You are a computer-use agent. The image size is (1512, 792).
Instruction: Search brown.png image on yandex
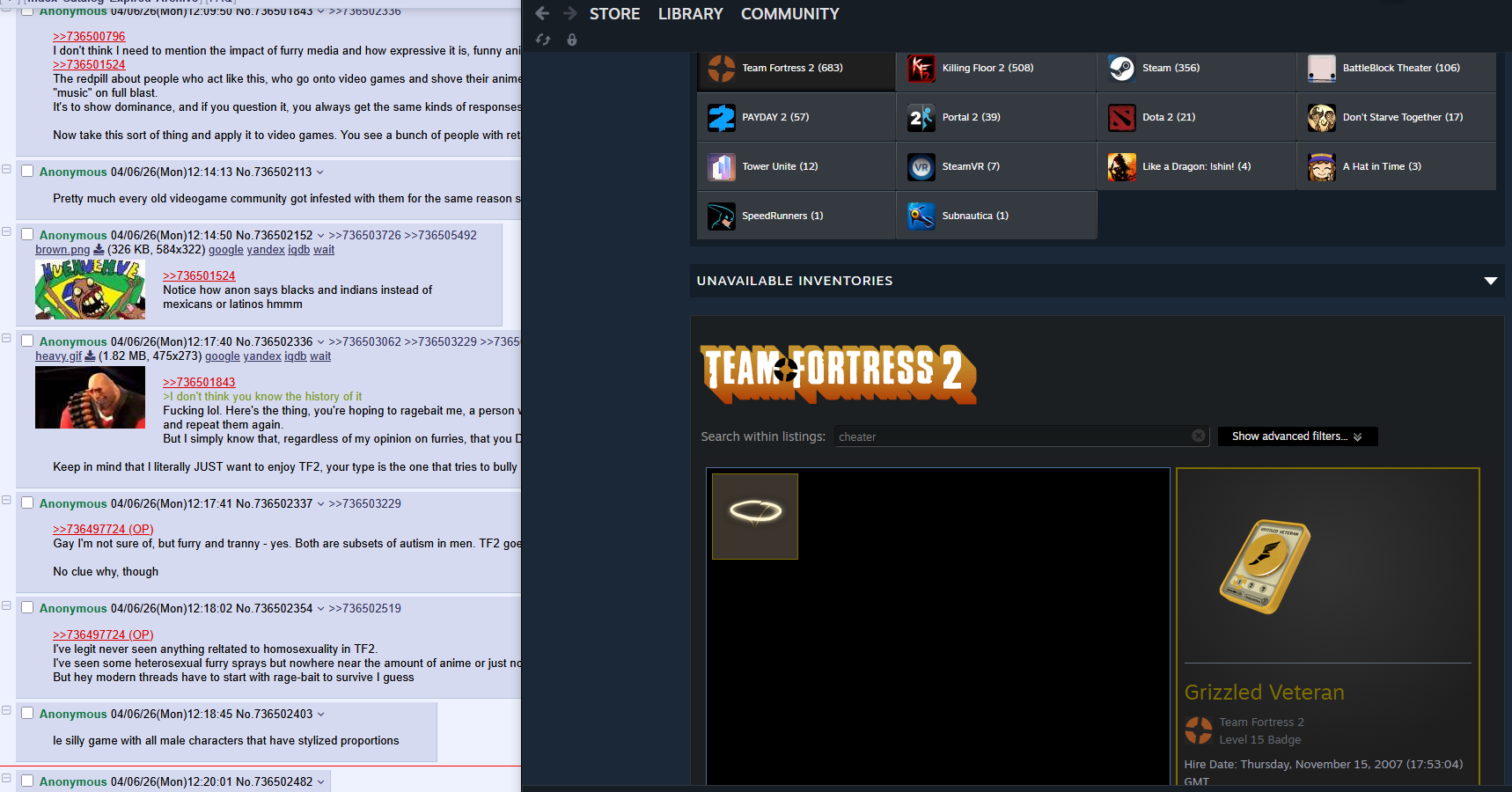[266, 250]
